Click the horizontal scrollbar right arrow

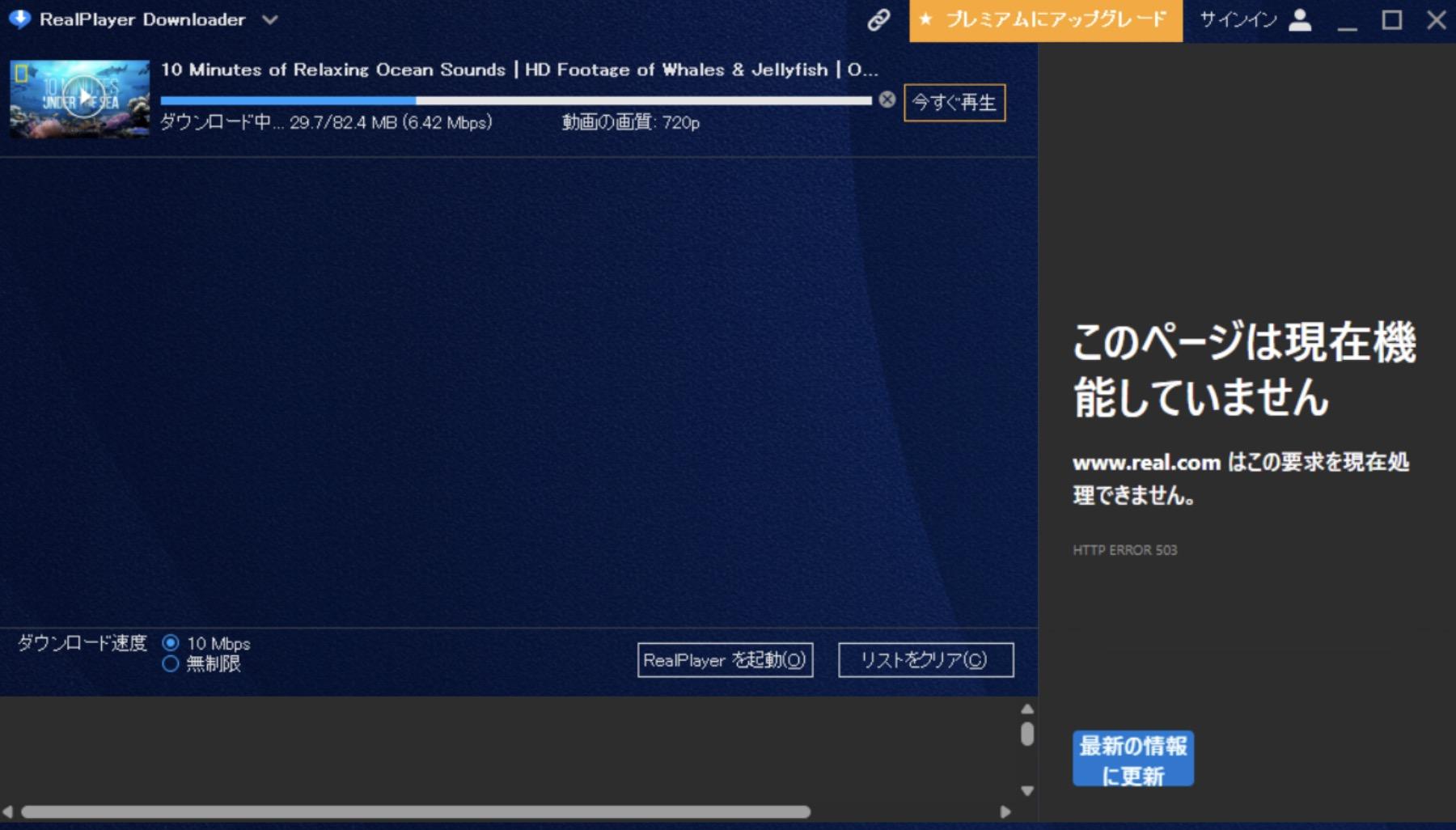1005,811
